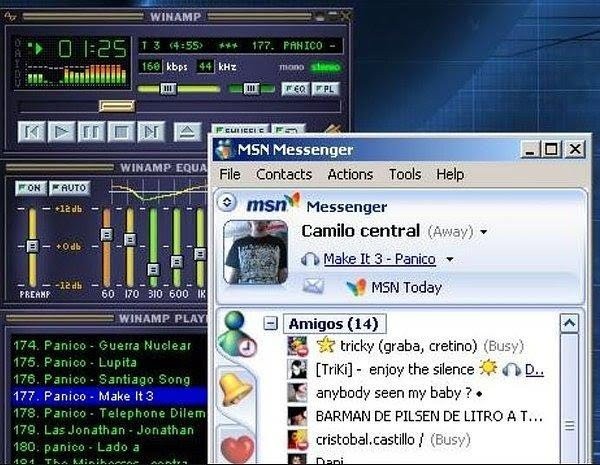Open dropdown arrow beside Make It 3 - Panico
This screenshot has height=465, width=600.
pyautogui.click(x=450, y=259)
